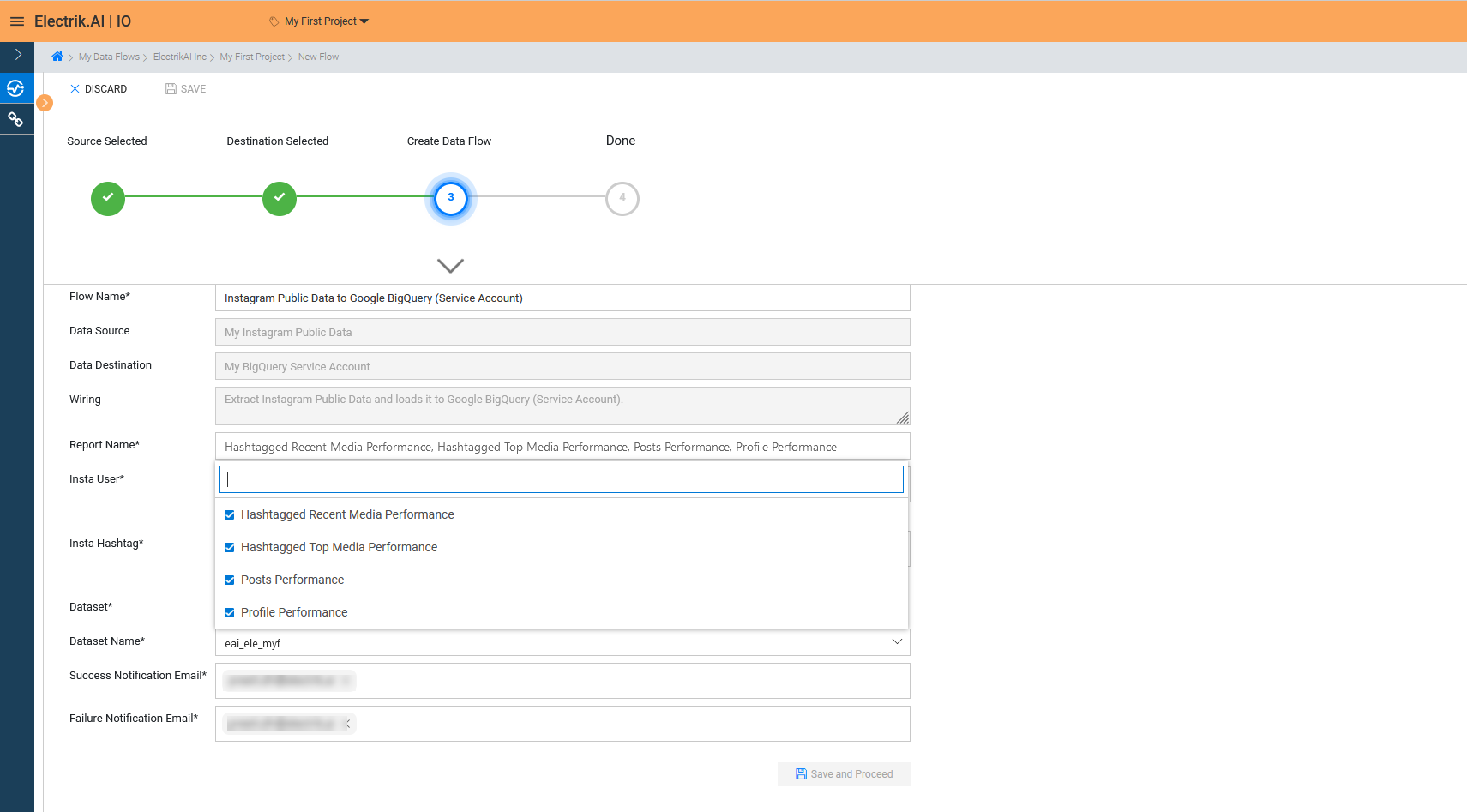Open the Dataset Name dropdown
This screenshot has width=1467, height=812.
click(x=897, y=641)
